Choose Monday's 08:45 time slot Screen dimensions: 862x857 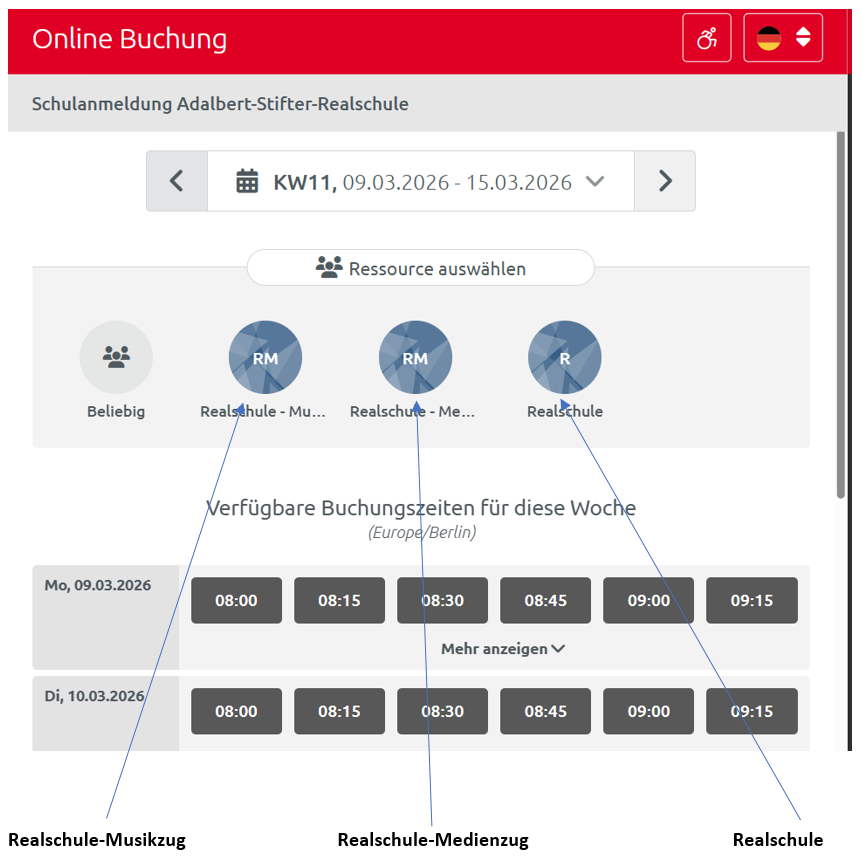tap(546, 601)
